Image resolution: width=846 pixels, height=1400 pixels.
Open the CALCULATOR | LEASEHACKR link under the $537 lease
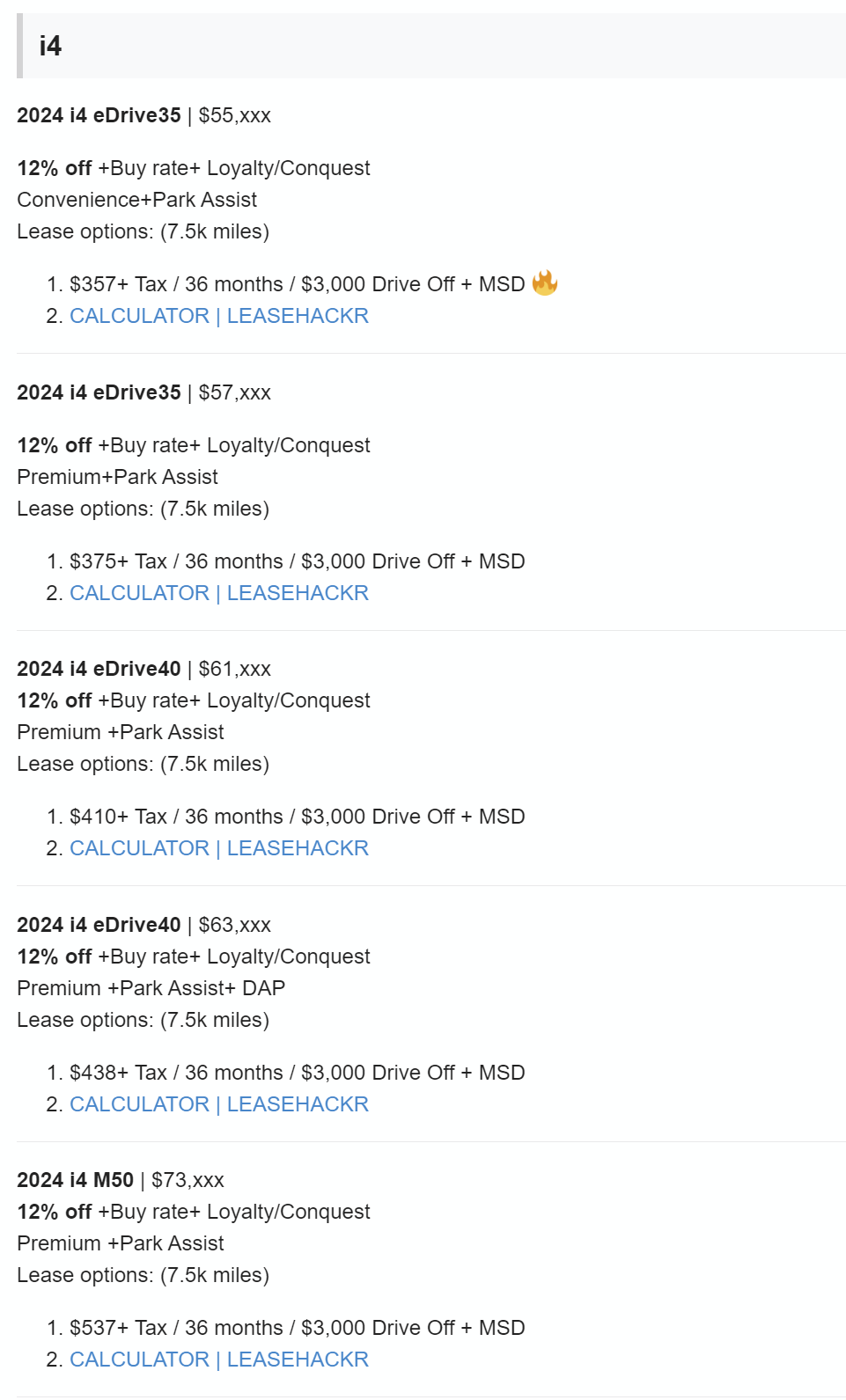[218, 1360]
